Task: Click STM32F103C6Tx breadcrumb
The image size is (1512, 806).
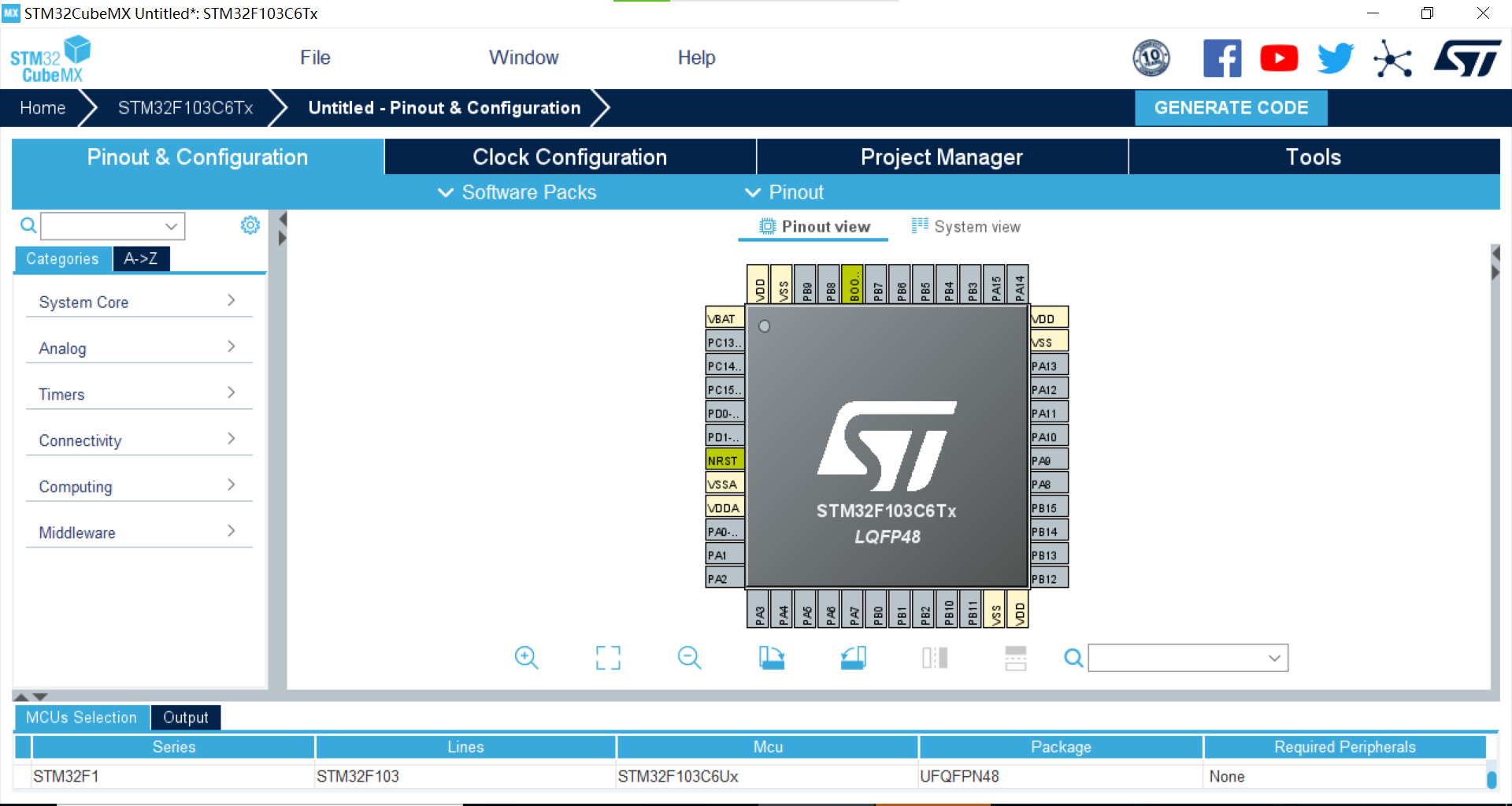Action: 186,108
